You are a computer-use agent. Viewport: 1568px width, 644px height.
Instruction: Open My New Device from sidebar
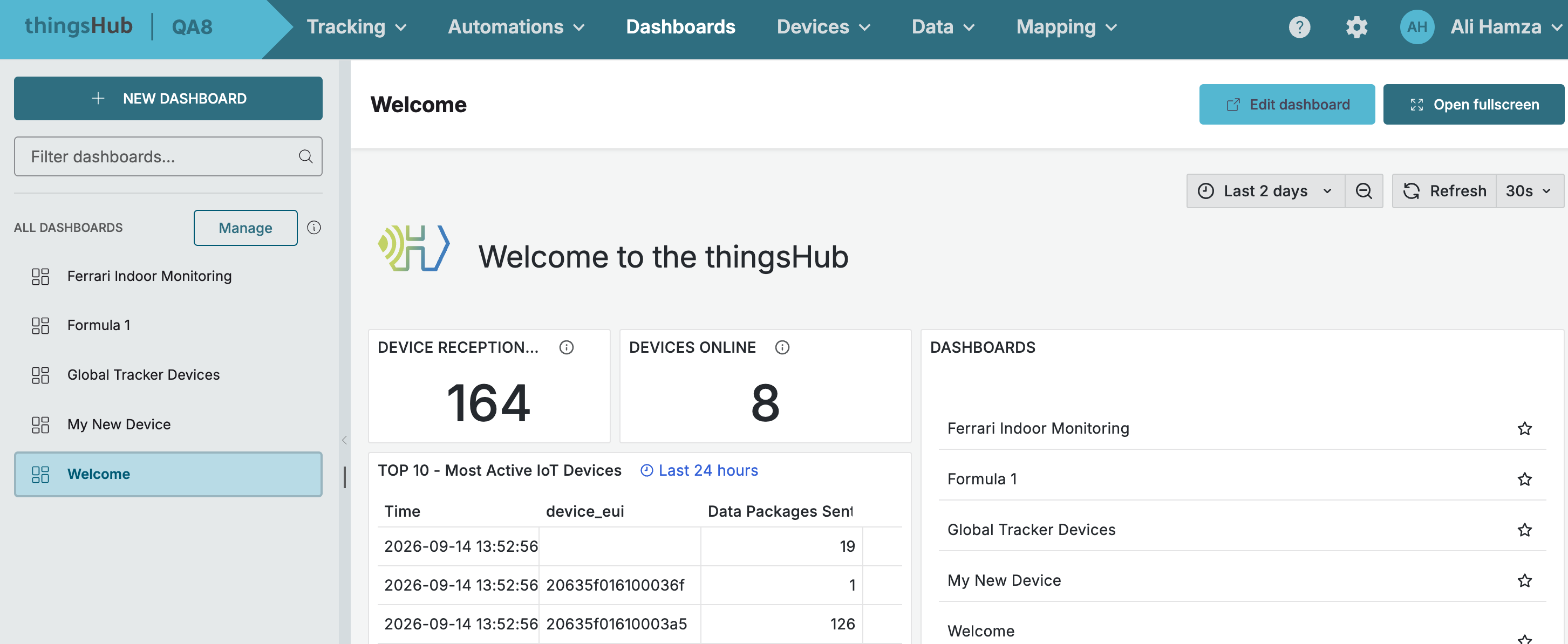point(168,424)
